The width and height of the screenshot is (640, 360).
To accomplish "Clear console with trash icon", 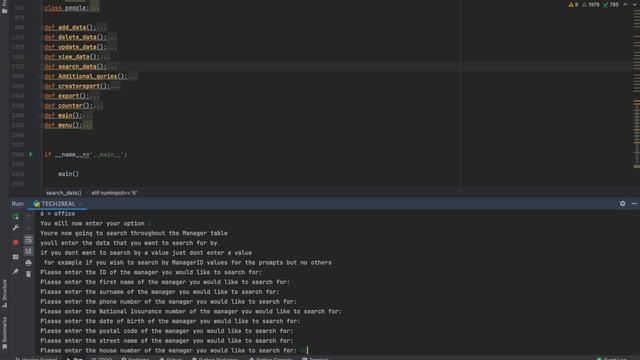I will click(28, 274).
